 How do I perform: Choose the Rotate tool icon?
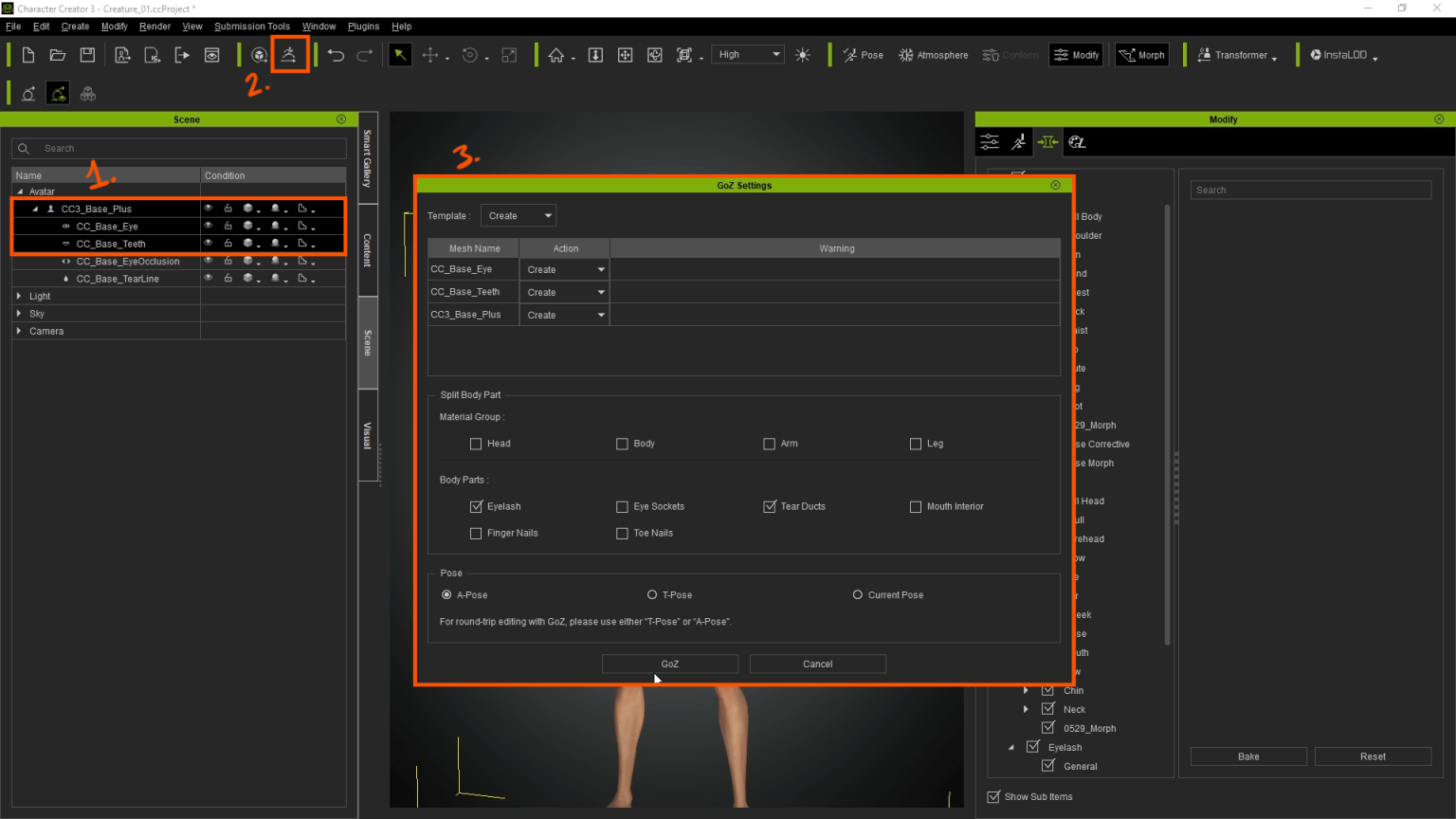(470, 55)
